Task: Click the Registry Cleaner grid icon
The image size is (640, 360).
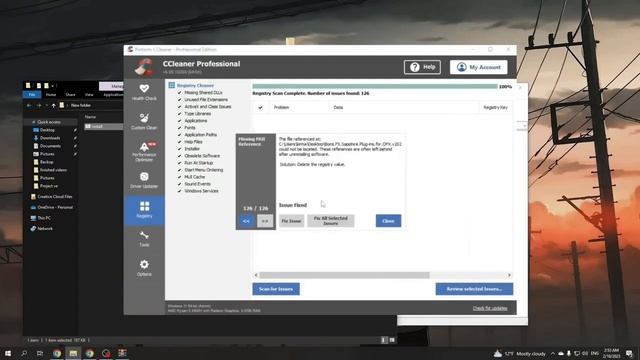Action: (172, 85)
